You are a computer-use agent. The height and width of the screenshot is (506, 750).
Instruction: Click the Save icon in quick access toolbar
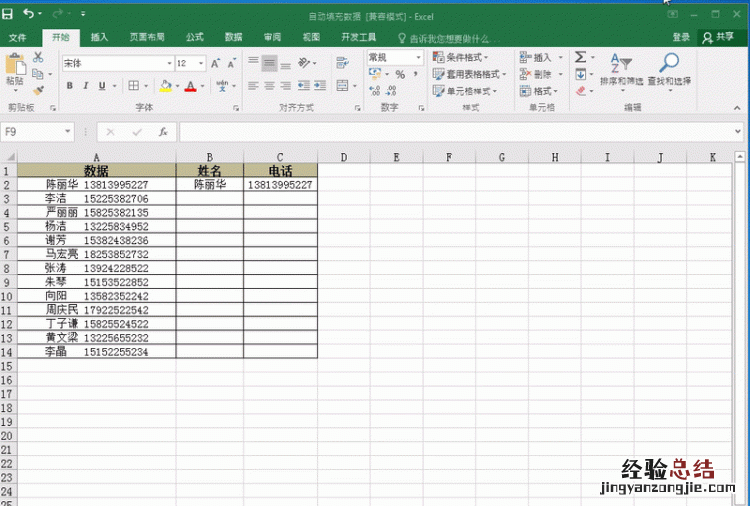point(8,15)
